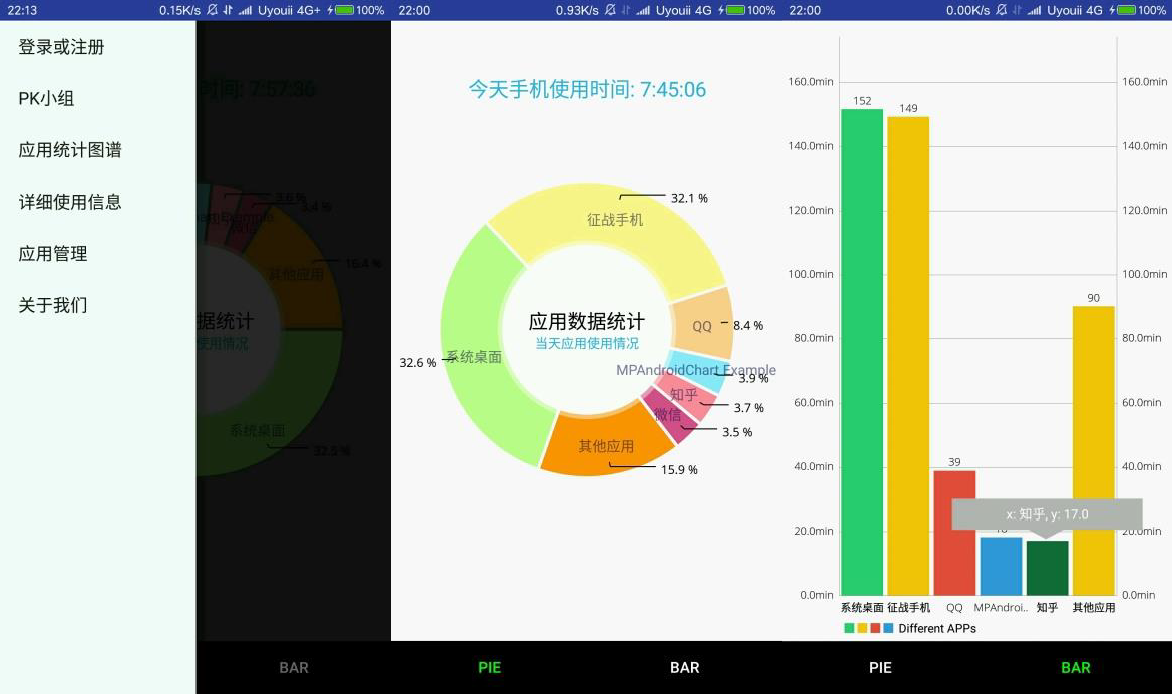Select the green highlighted BAR tab
Screen dimensions: 1172x694
coord(1076,668)
